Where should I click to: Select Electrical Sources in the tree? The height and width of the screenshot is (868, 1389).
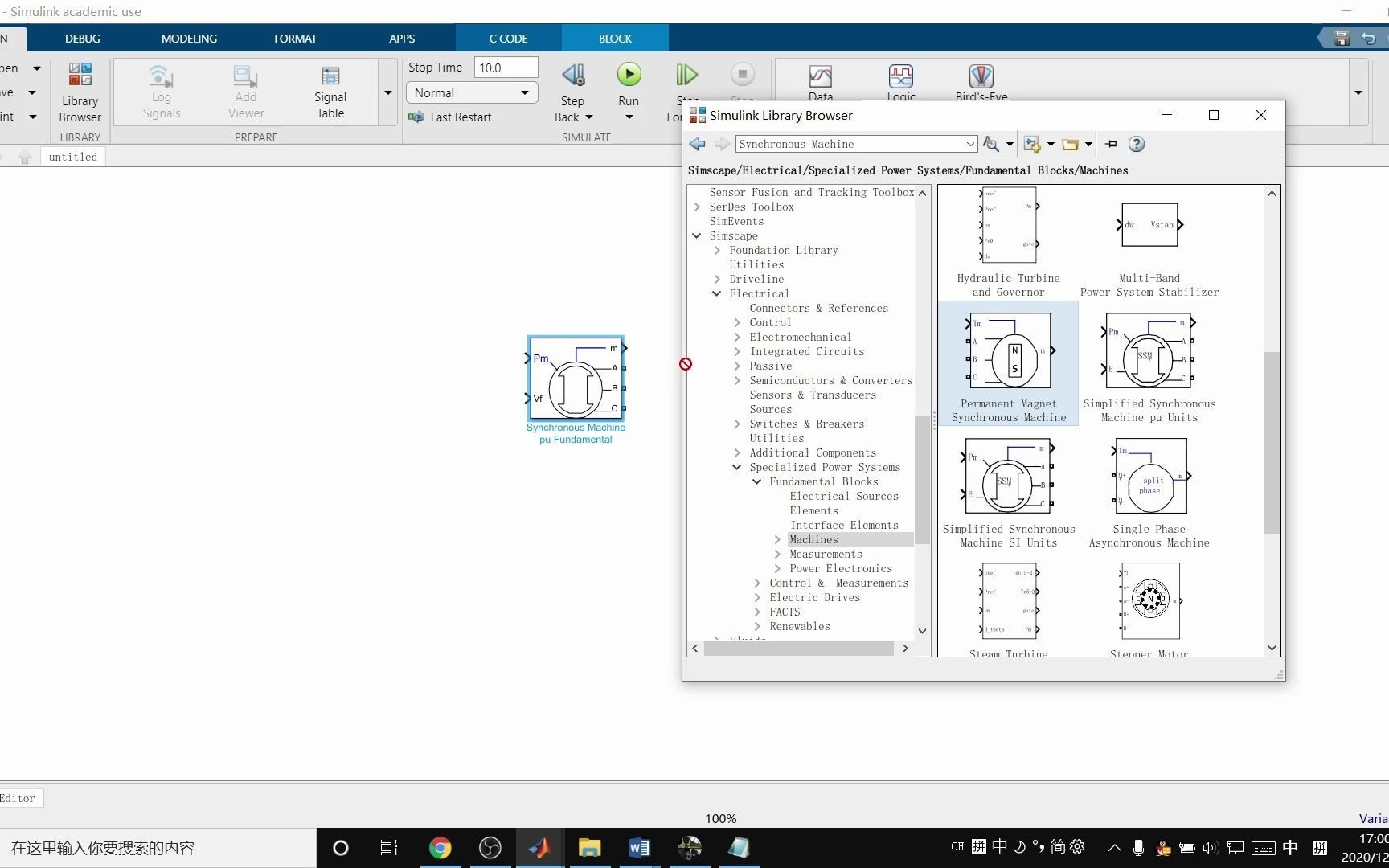844,496
